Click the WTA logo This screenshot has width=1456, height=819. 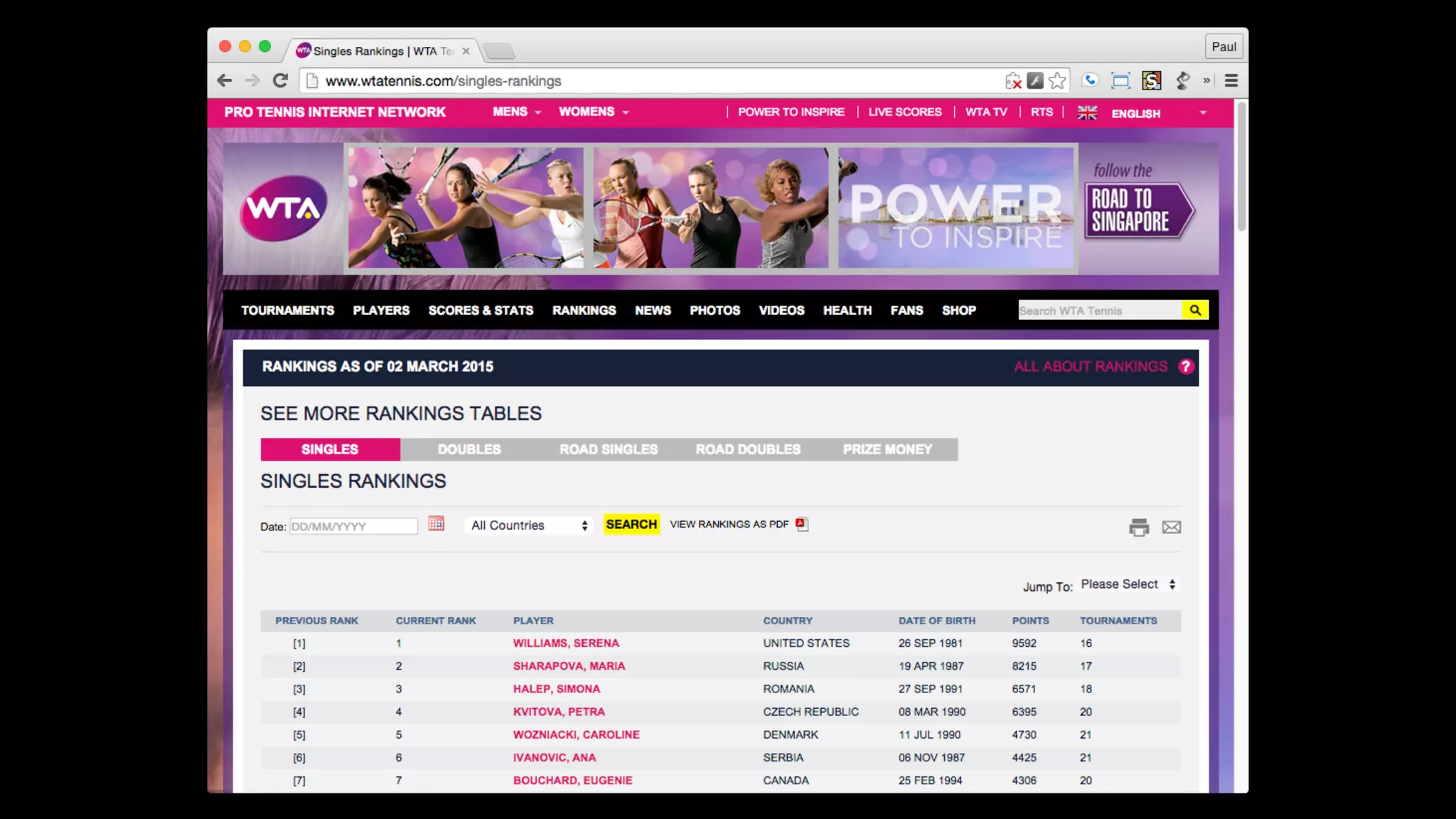[x=283, y=208]
